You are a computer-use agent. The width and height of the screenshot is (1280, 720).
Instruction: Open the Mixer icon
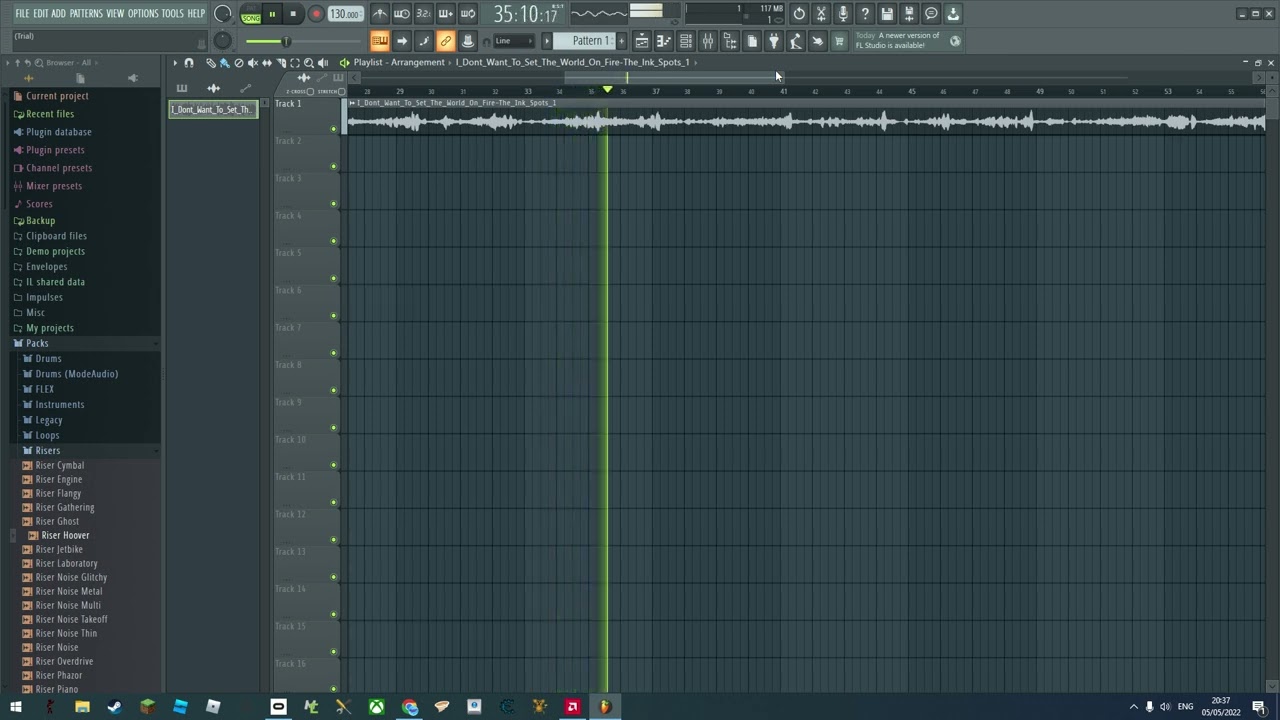(x=708, y=41)
